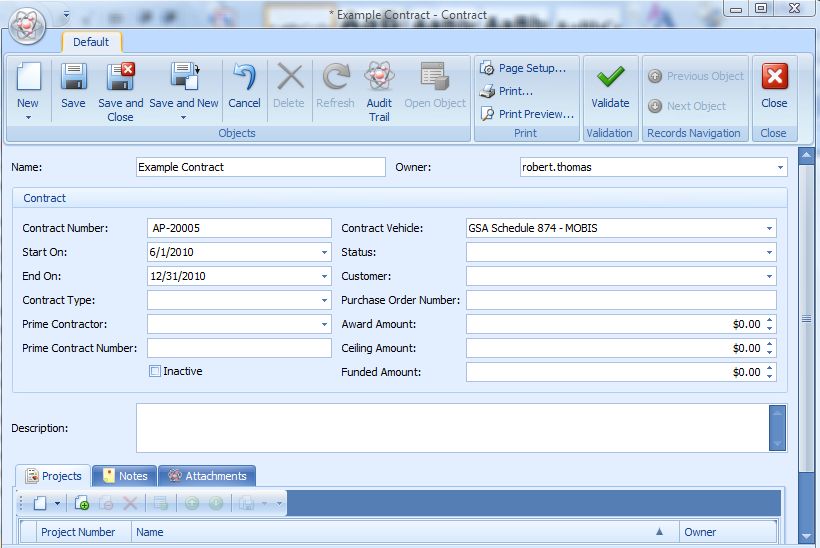Open the End On date dropdown
The width and height of the screenshot is (820, 548).
coord(324,277)
